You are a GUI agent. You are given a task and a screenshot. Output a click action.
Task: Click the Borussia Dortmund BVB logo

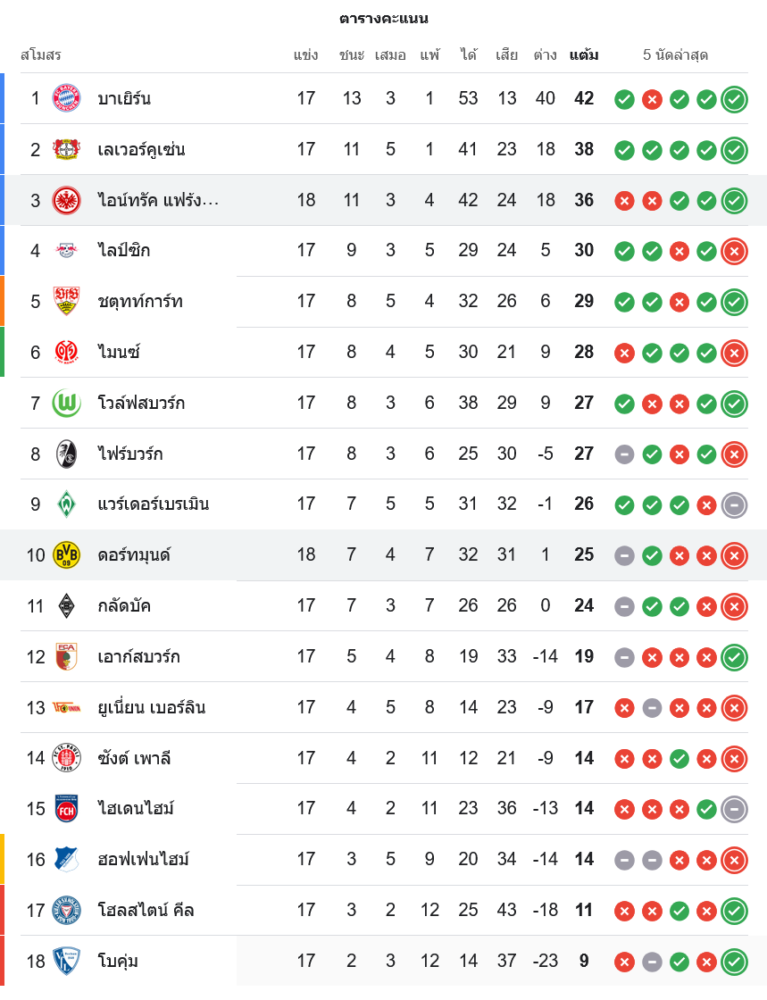tap(66, 555)
